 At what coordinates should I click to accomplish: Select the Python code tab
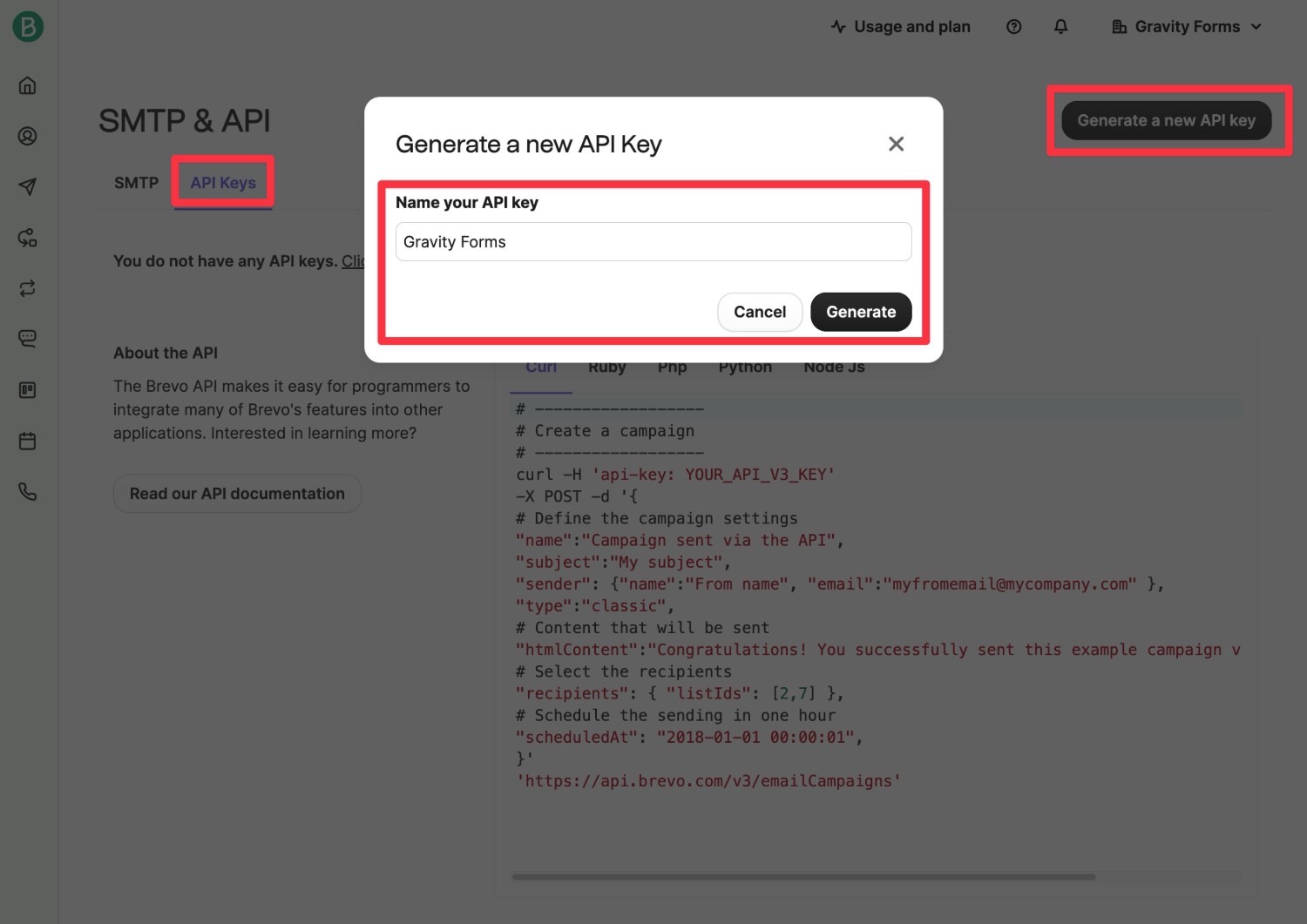(746, 368)
